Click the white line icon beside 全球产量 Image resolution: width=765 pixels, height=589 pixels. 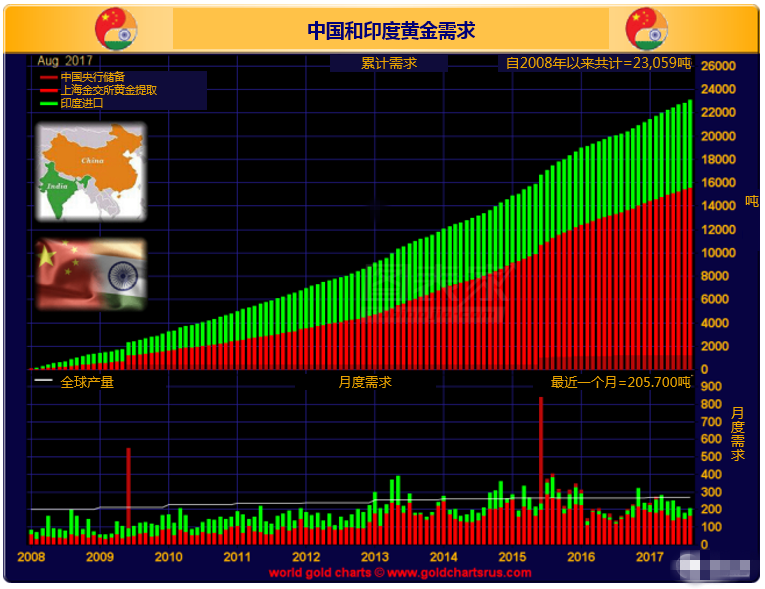tap(44, 381)
